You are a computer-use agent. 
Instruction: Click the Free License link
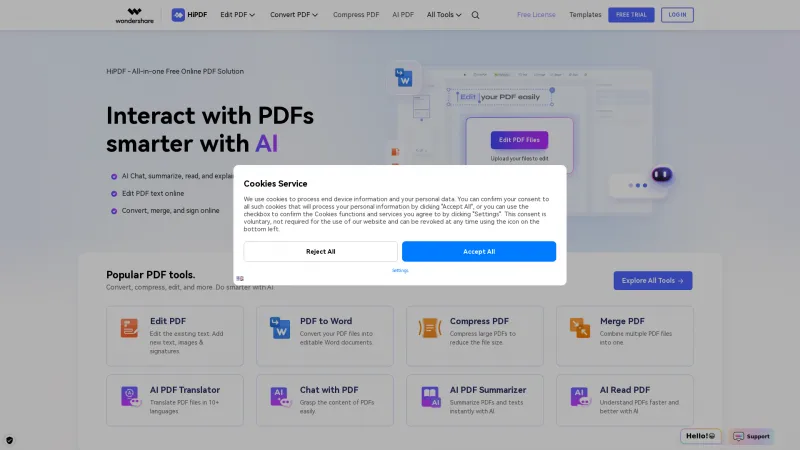[x=536, y=15]
